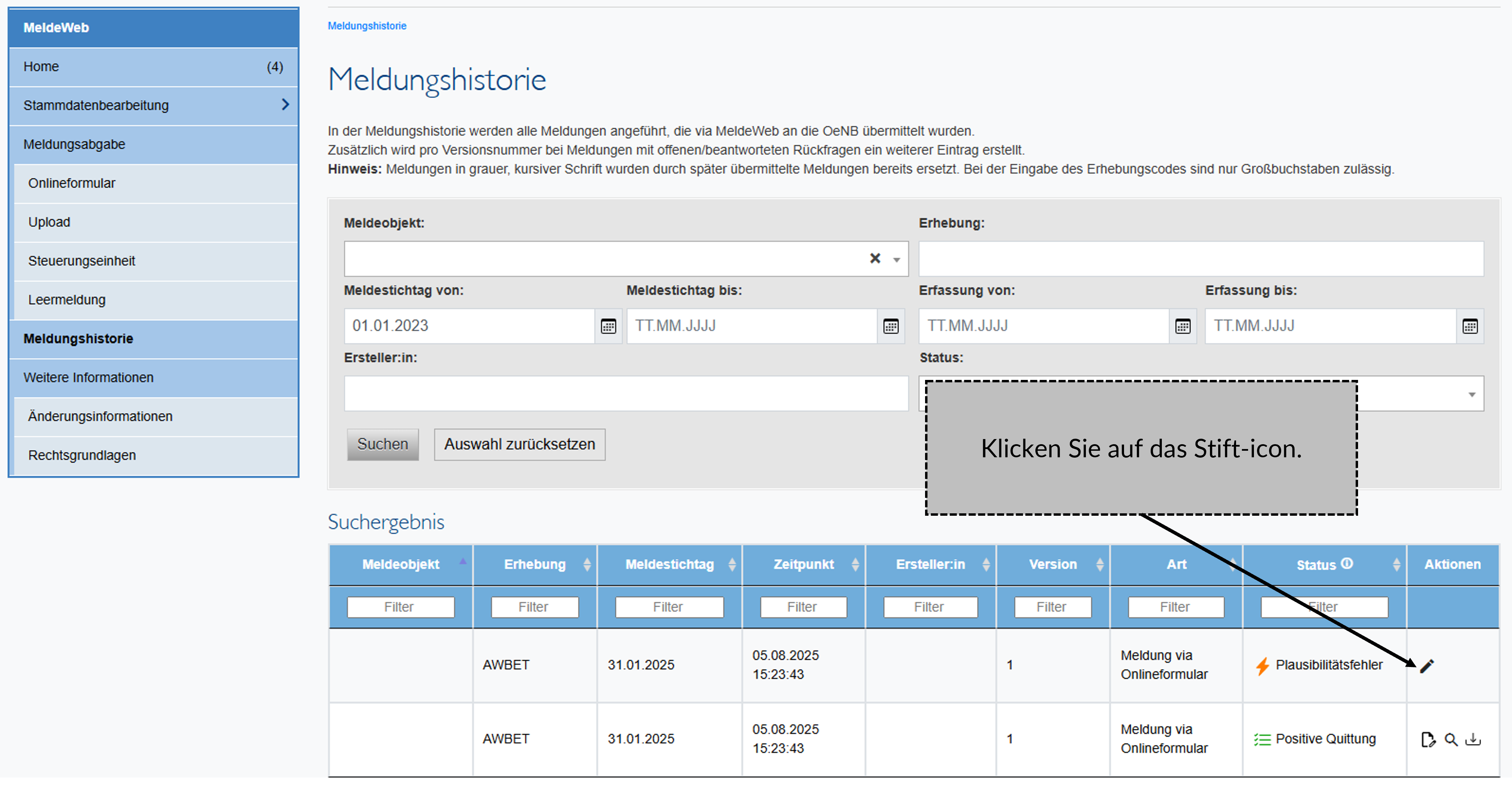The image size is (1512, 787).
Task: Click the Status info icon in table header
Action: (x=1347, y=563)
